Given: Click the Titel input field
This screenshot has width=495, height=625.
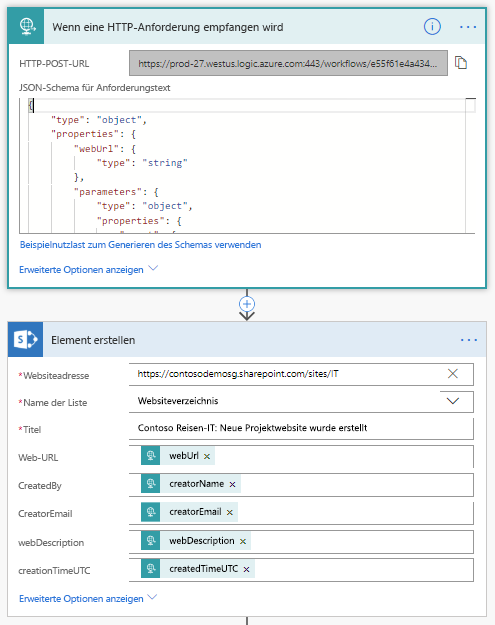Looking at the screenshot, I should click(301, 428).
